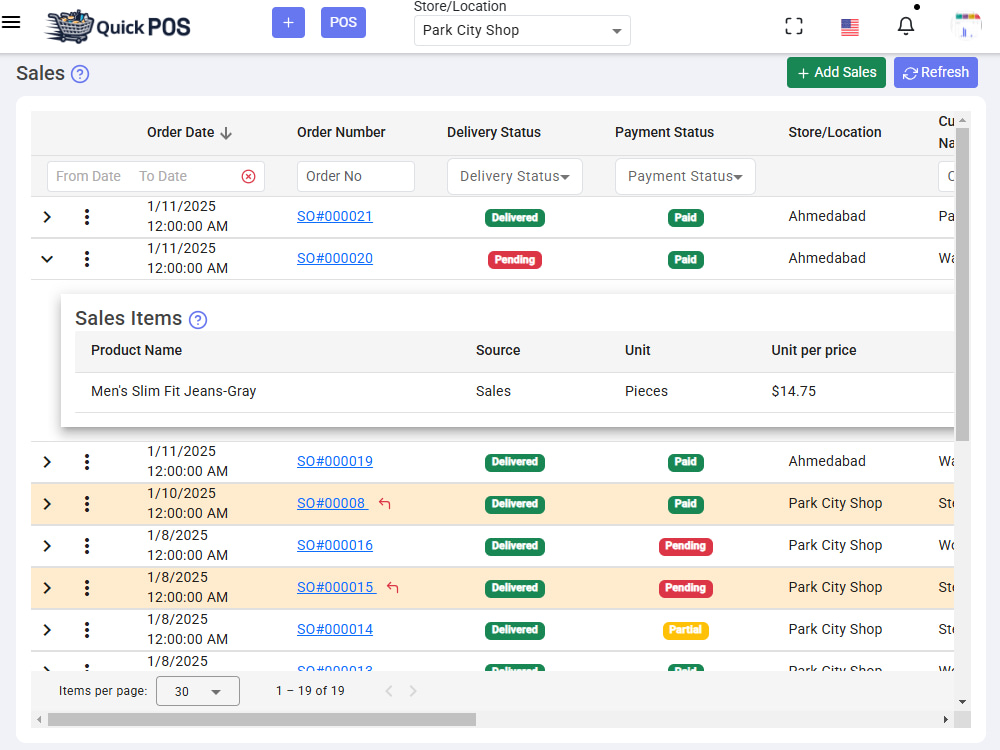Open help icon next to Sales title
The width and height of the screenshot is (1000, 750).
coord(80,74)
